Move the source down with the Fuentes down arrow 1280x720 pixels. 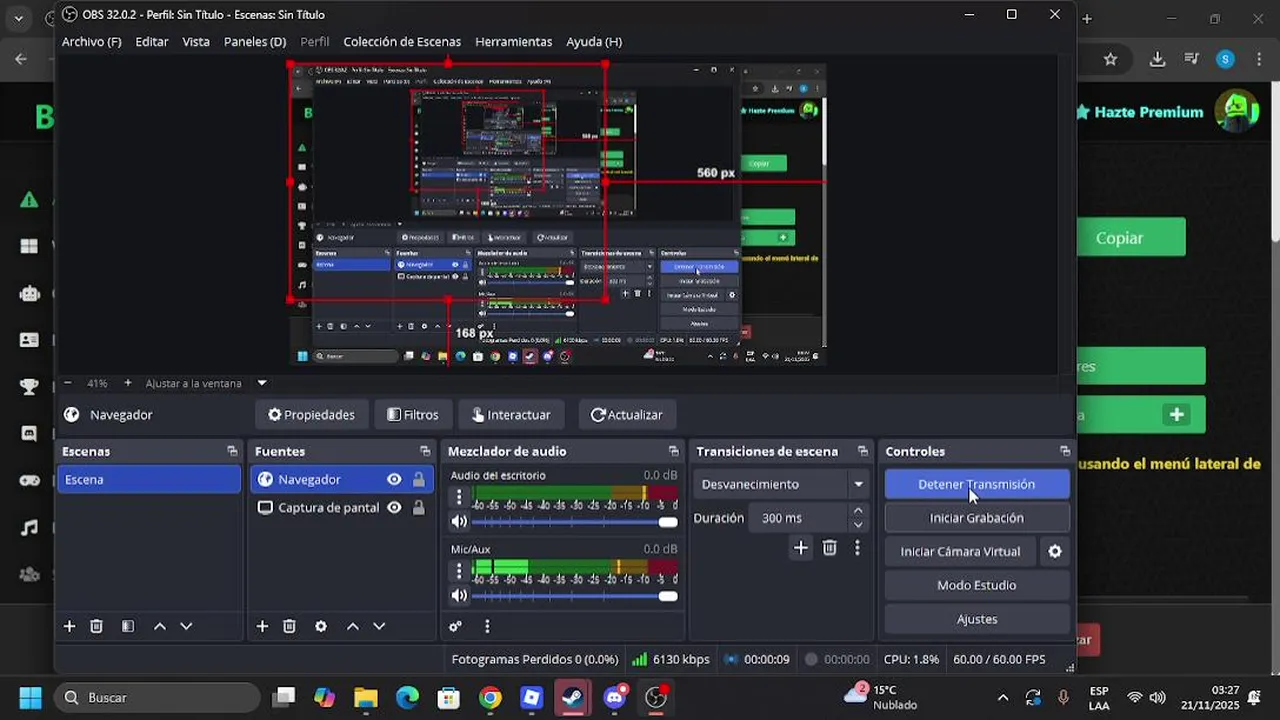379,626
